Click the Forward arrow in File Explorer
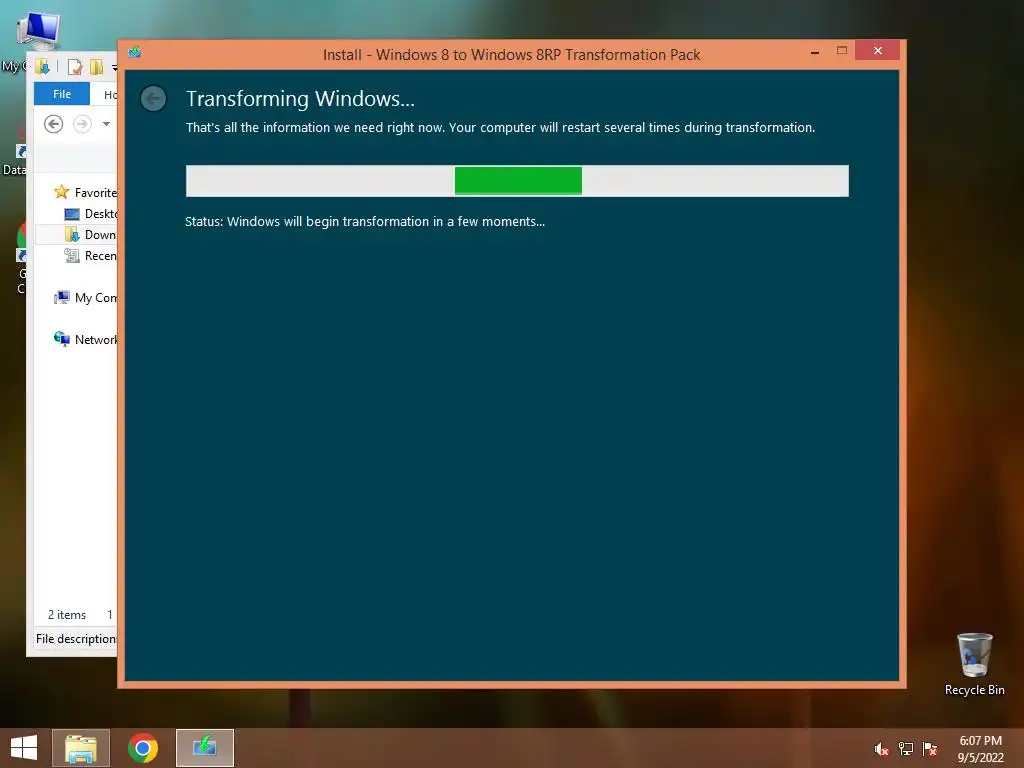The width and height of the screenshot is (1024, 768). click(82, 123)
